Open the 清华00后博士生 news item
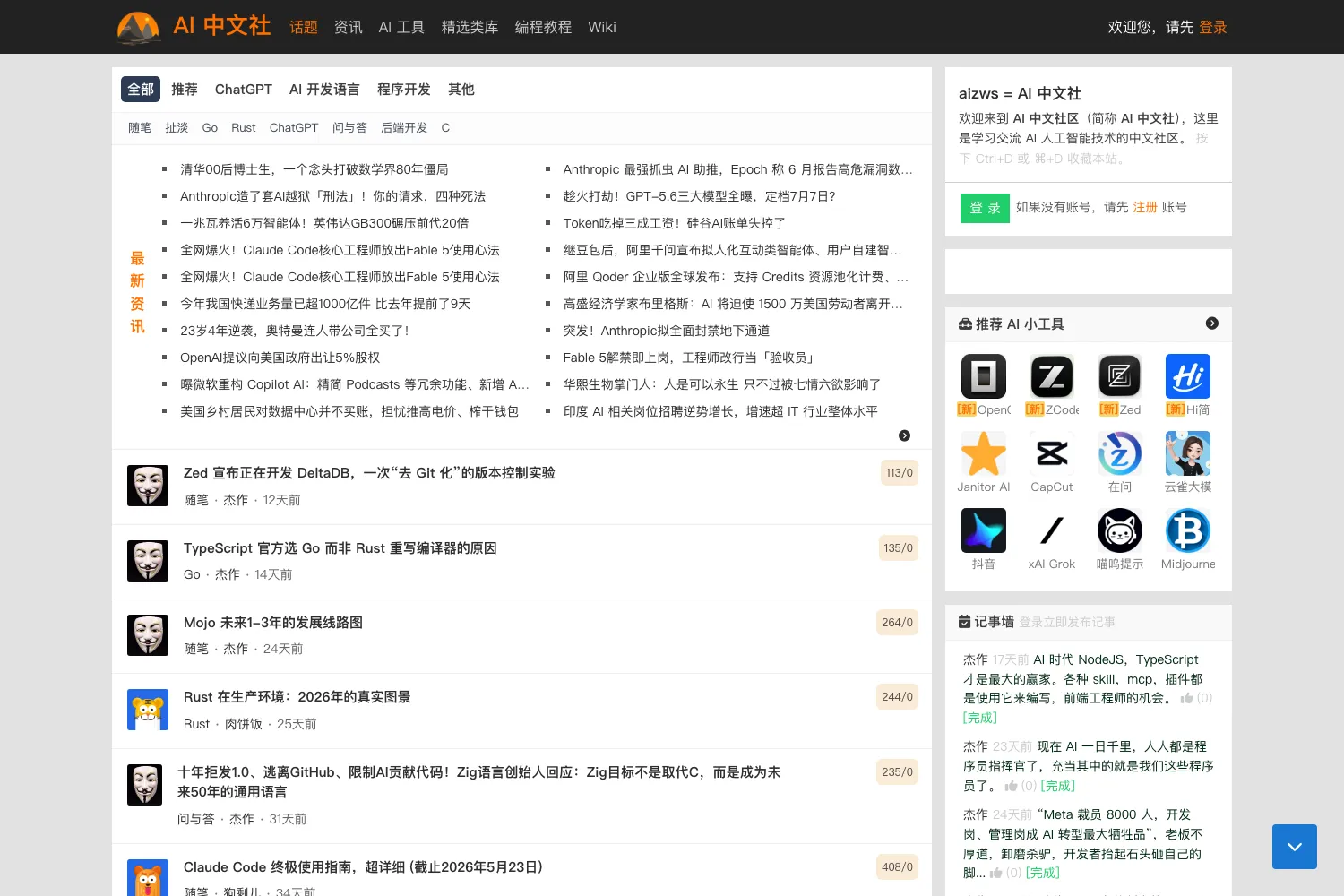 pyautogui.click(x=314, y=169)
